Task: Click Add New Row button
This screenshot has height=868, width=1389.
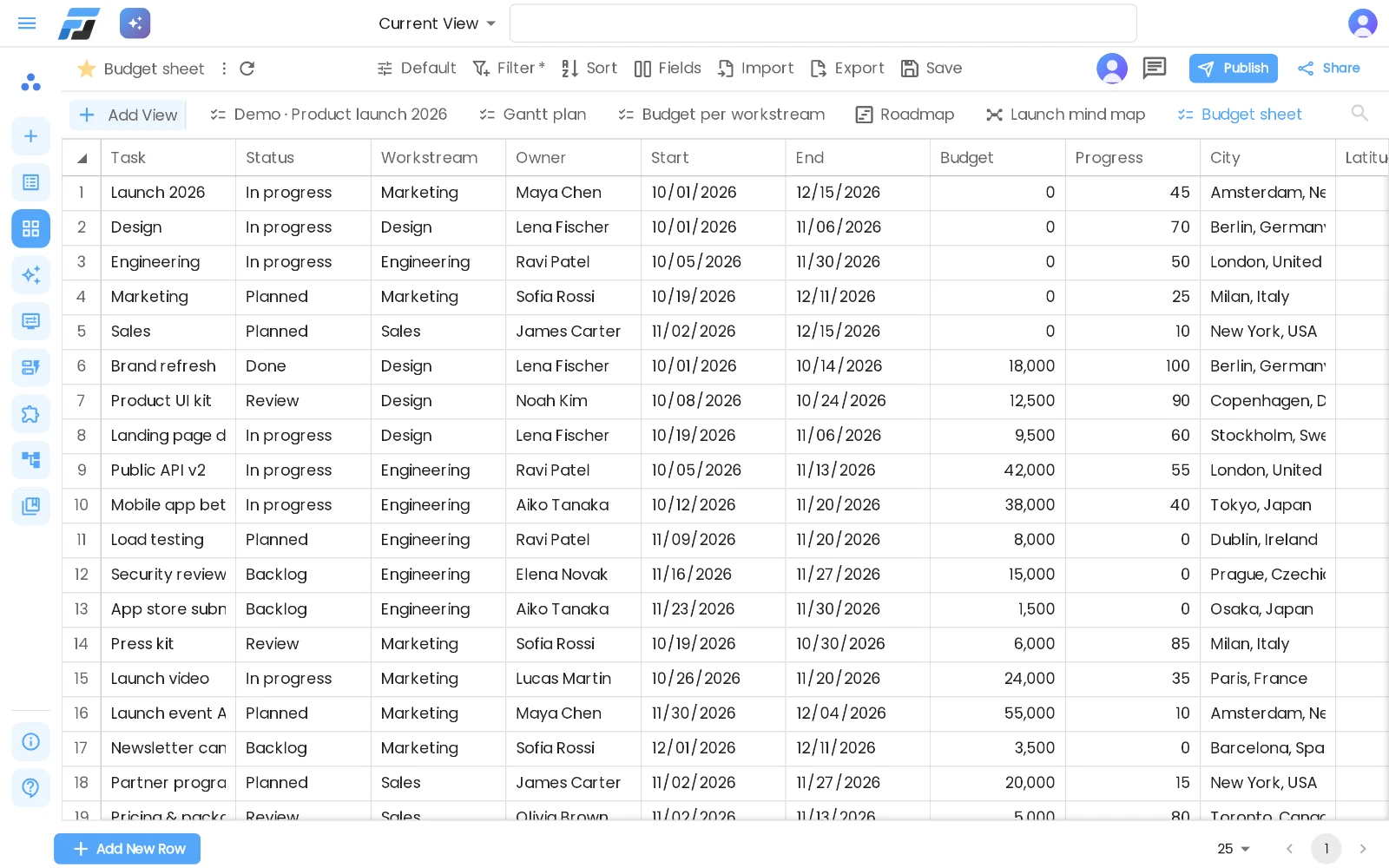Action: tap(127, 849)
